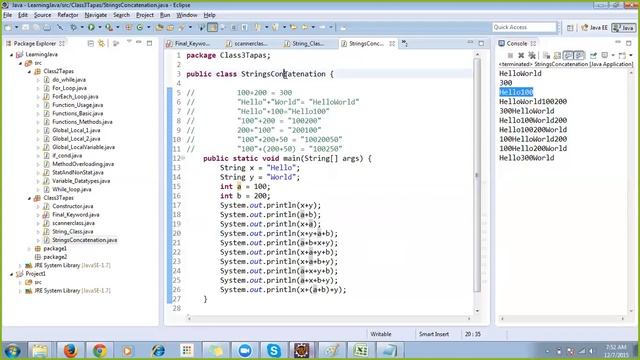Remove Launch with the Console X icon
This screenshot has height=360, width=640.
(521, 55)
